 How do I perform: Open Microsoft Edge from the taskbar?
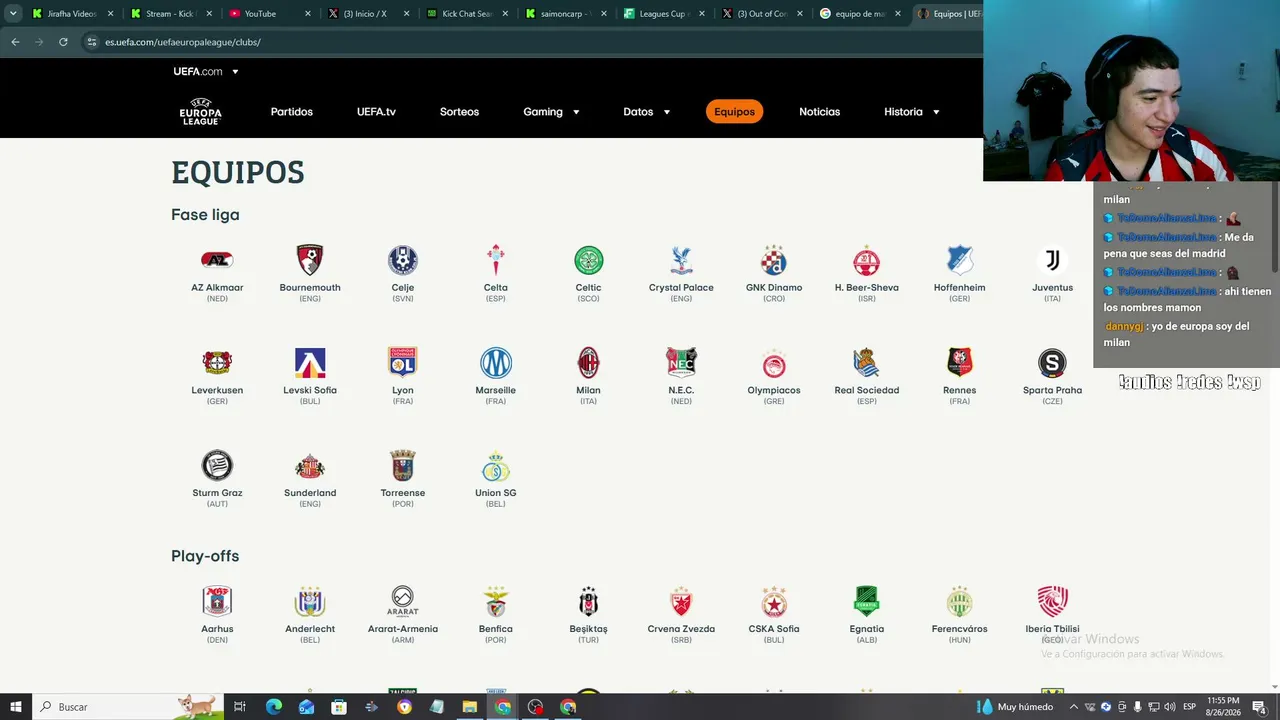(x=274, y=707)
